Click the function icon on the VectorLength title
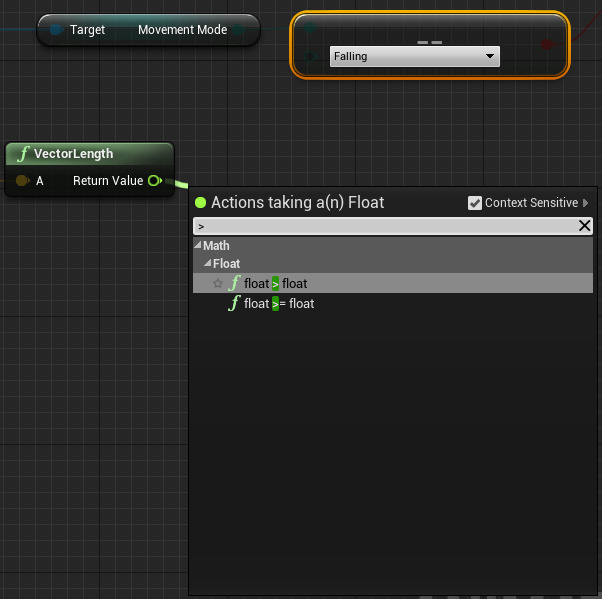Screen dimensions: 602x599 click(x=22, y=154)
